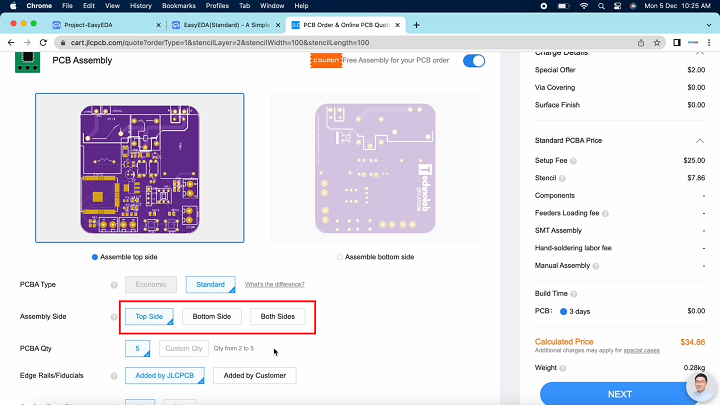Click the top side PCB preview image
This screenshot has width=720, height=405.
[x=140, y=168]
